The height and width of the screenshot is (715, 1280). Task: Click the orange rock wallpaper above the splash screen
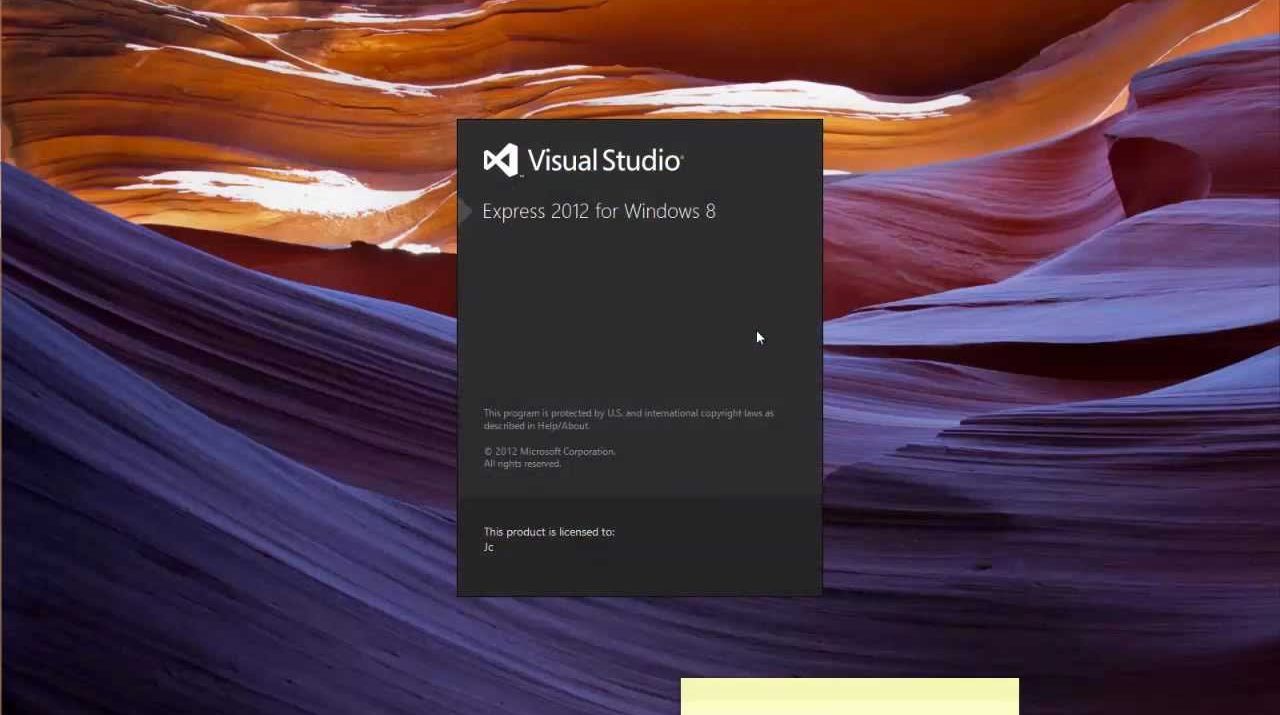coord(640,60)
